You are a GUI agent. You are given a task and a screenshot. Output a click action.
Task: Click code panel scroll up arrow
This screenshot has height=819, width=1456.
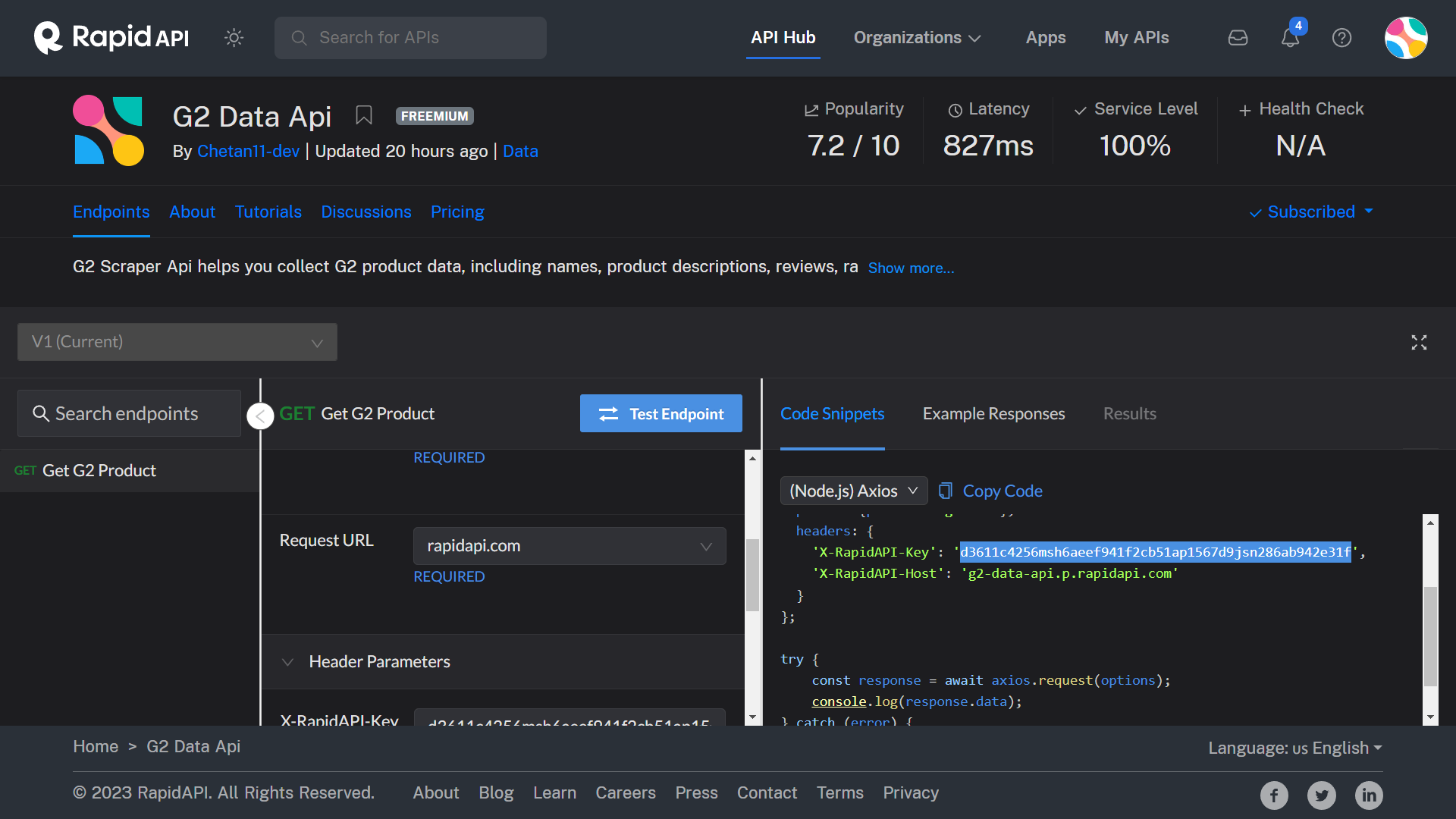(x=1430, y=522)
